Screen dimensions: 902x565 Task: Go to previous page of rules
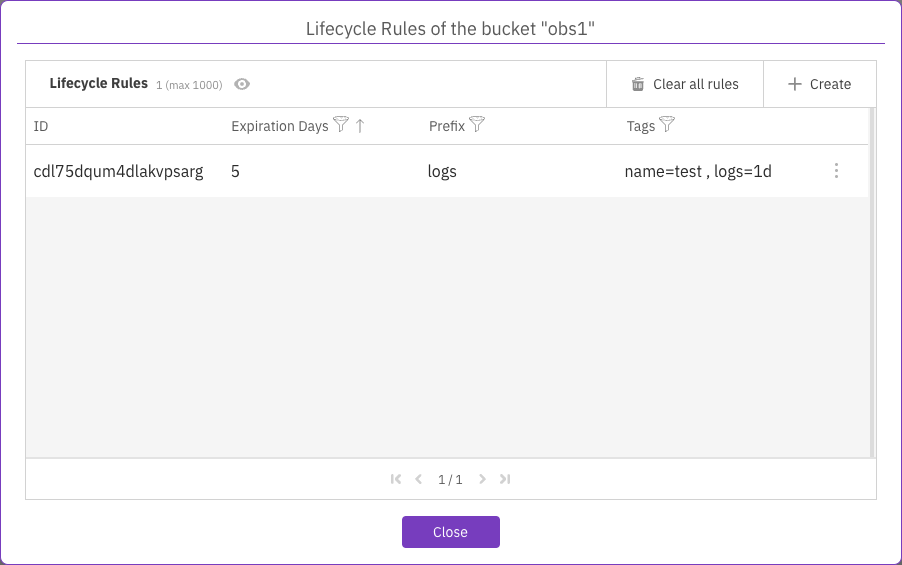[x=419, y=479]
